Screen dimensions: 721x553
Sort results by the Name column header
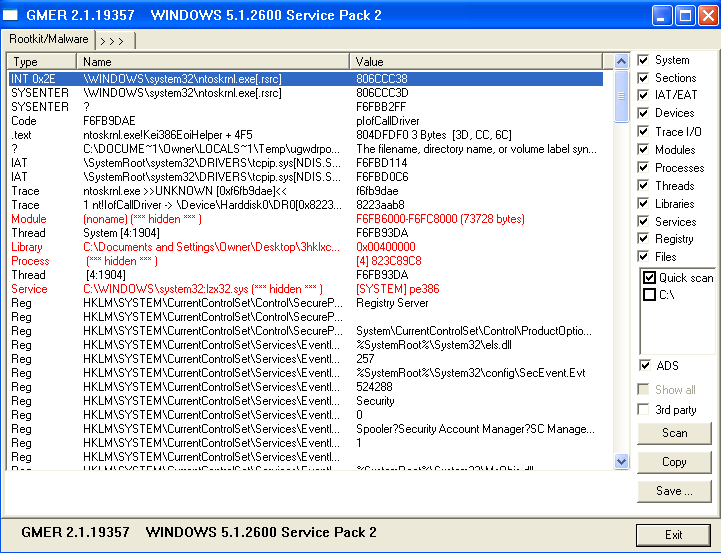[x=213, y=62]
